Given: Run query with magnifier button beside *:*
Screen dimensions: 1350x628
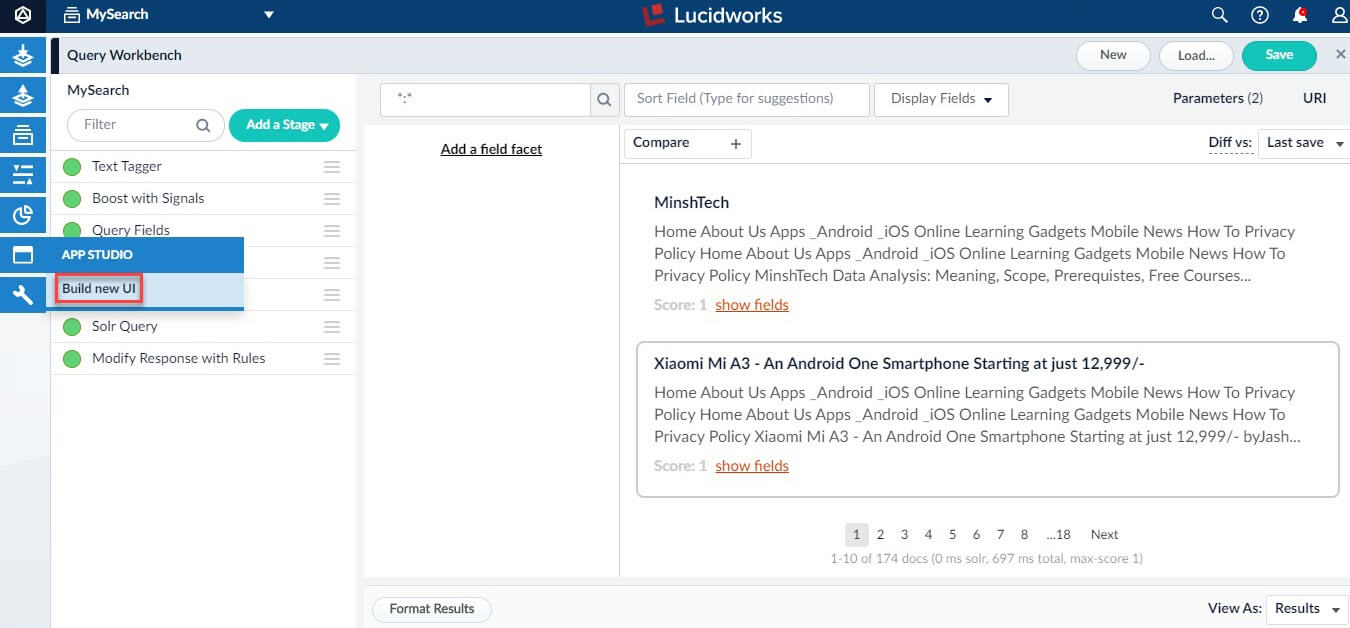Looking at the screenshot, I should point(604,99).
